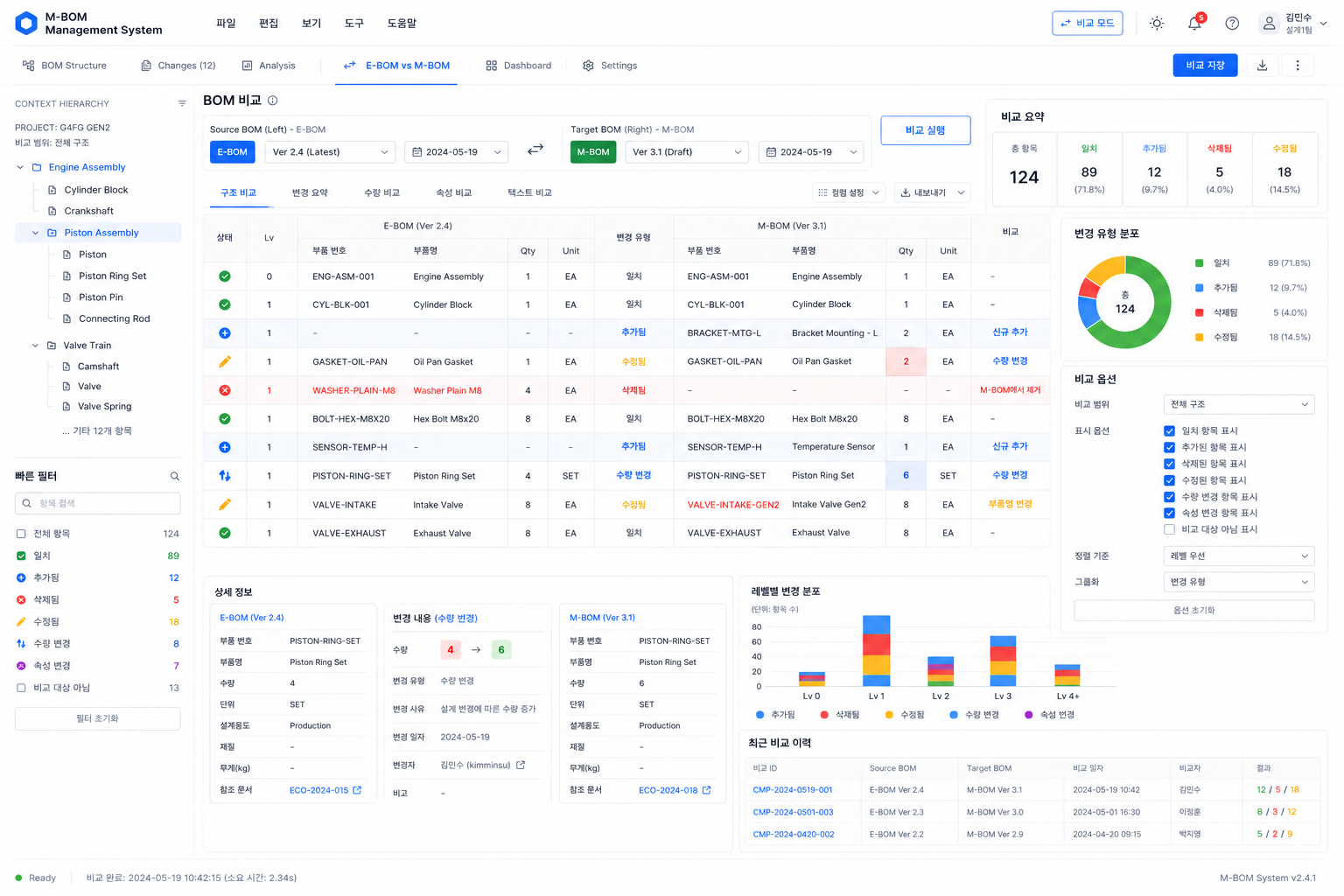Image resolution: width=1344 pixels, height=896 pixels.
Task: Click the deleted status icon on WASHER-PLAIN-M8 row
Action: click(x=225, y=390)
